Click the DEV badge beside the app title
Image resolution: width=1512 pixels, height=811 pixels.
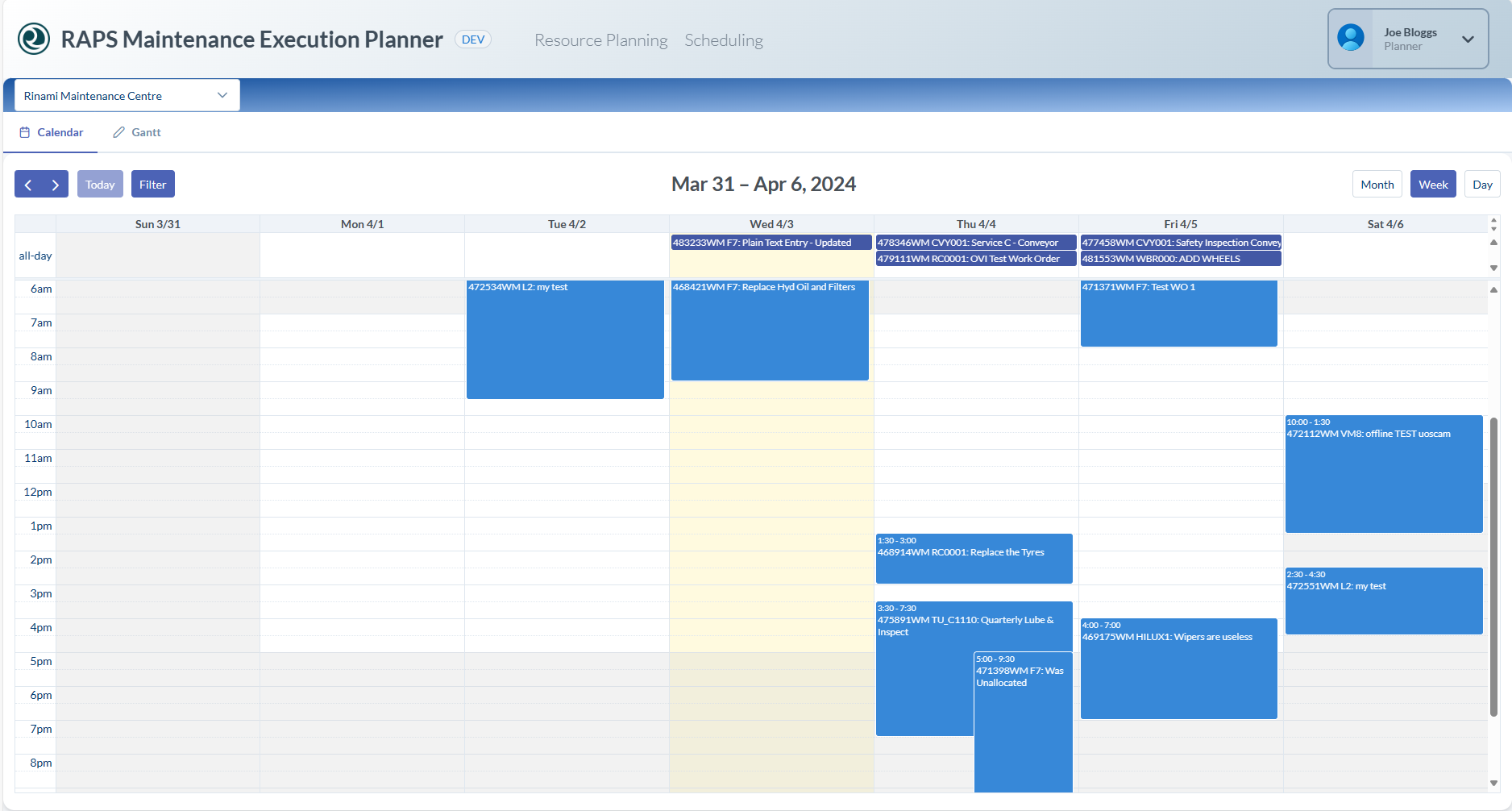click(x=472, y=39)
